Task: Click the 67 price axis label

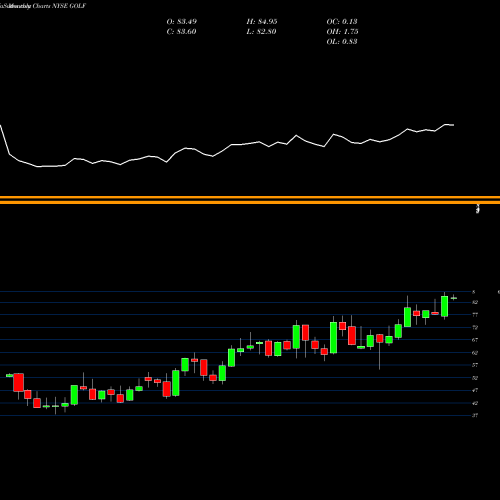Action: pos(475,340)
